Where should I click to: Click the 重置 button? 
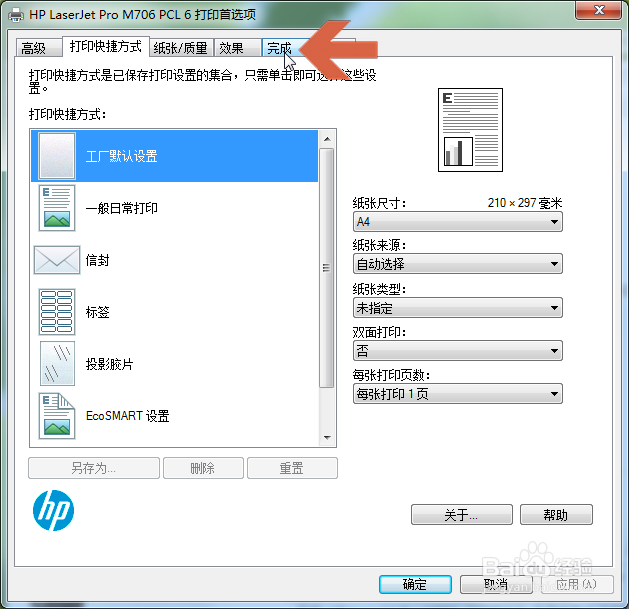pos(292,468)
